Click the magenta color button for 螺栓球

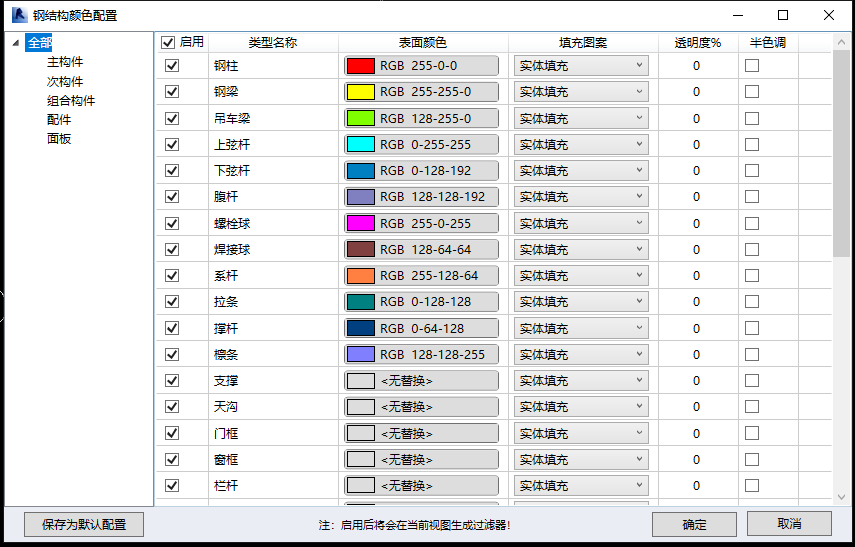click(421, 223)
